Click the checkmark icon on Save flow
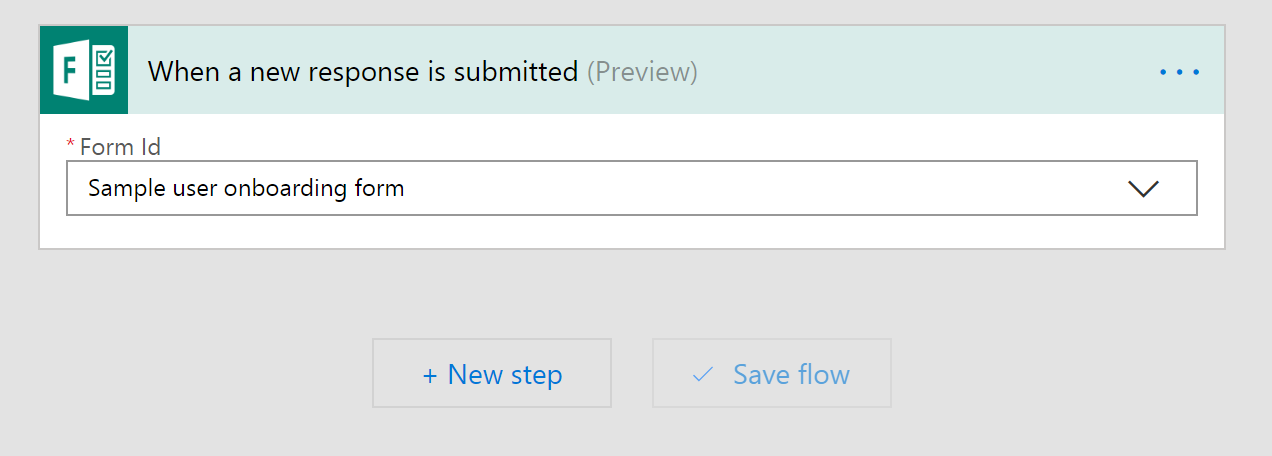Viewport: 1272px width, 456px height. point(703,375)
